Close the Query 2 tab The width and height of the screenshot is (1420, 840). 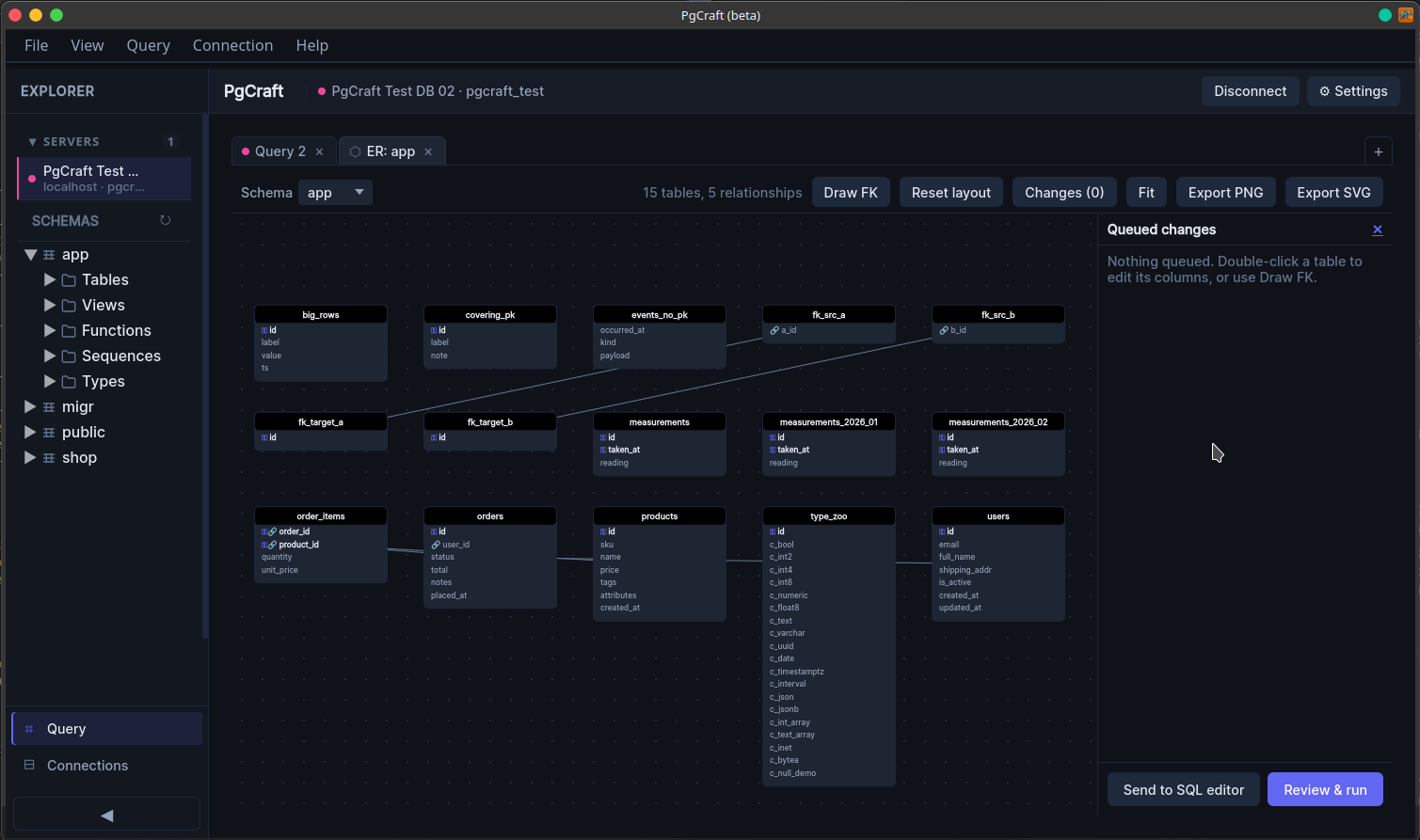tap(320, 151)
